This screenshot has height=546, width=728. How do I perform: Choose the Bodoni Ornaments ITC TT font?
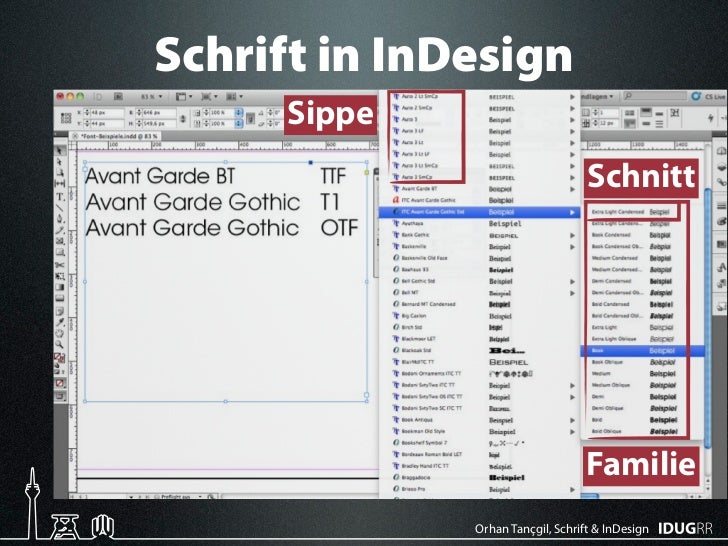480,373
